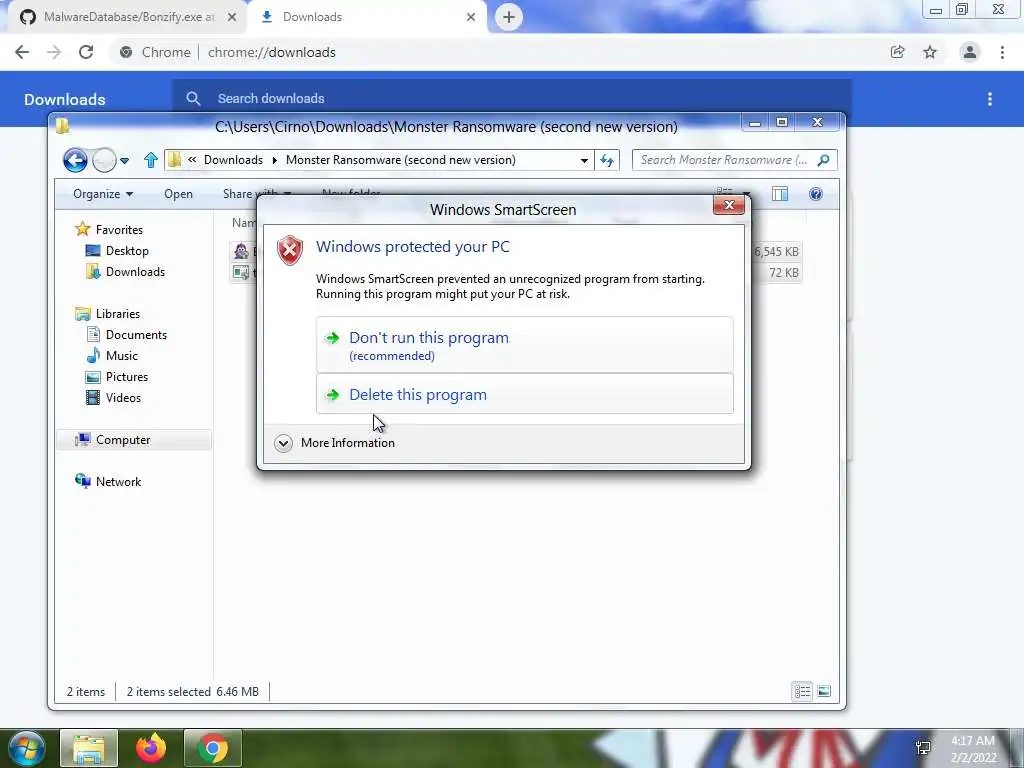Viewport: 1024px width, 768px height.
Task: Choose Delete this program option
Action: click(524, 394)
